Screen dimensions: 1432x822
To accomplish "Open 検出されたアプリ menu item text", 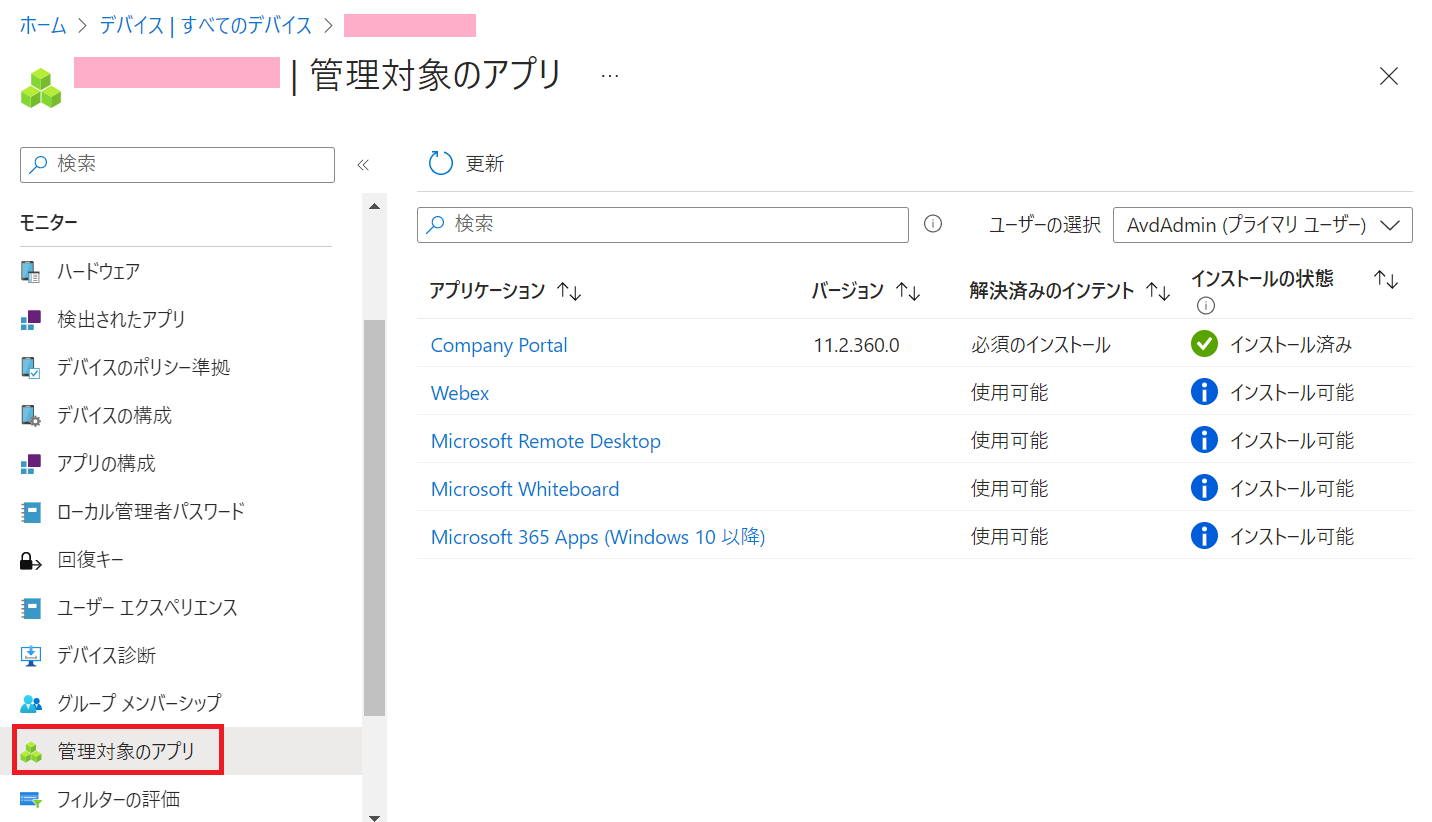I will [121, 319].
